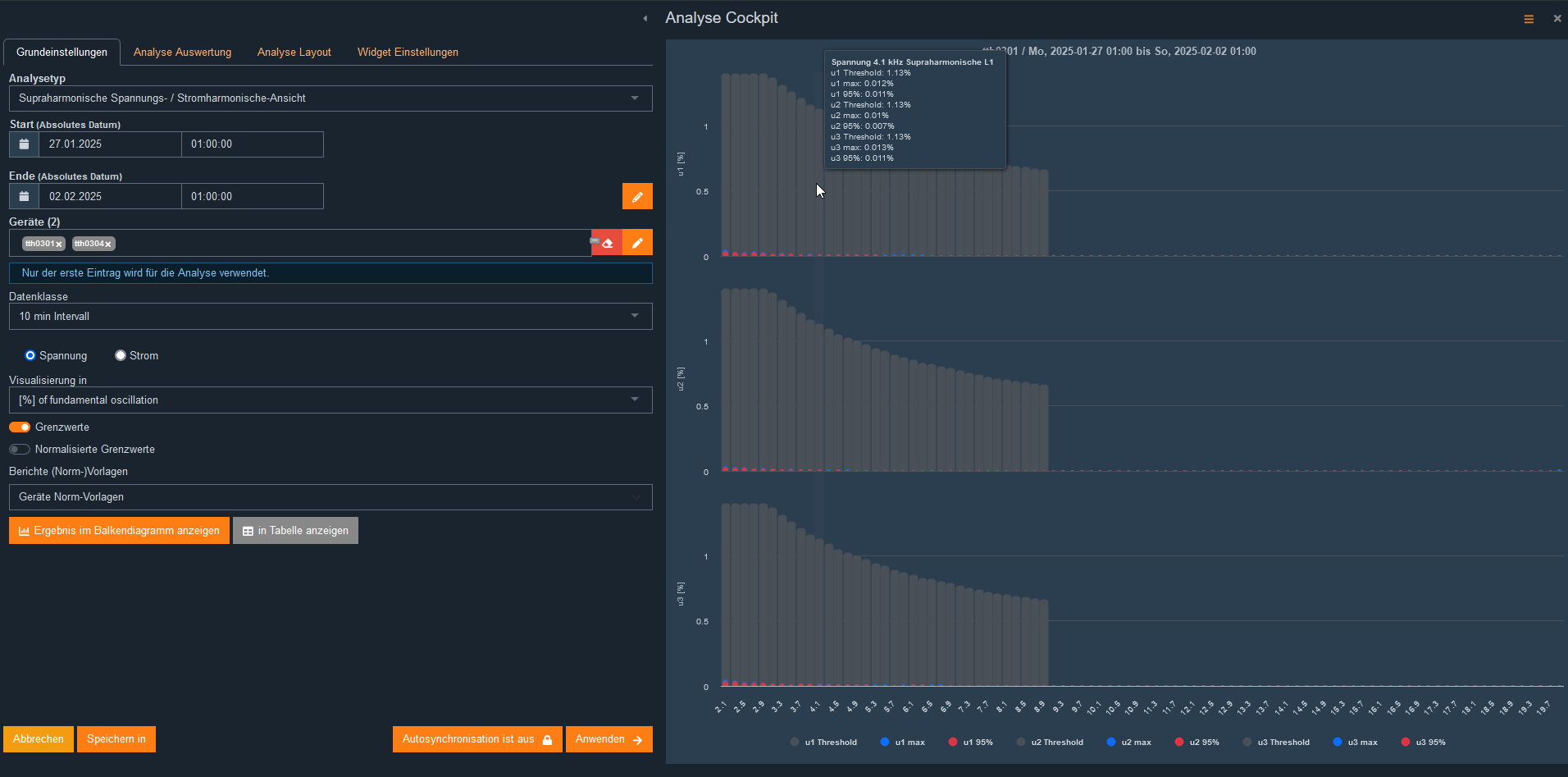Viewport: 1568px width, 777px height.
Task: Click Ergebnis im Balkendiagramm anzeigen button
Action: pyautogui.click(x=119, y=531)
